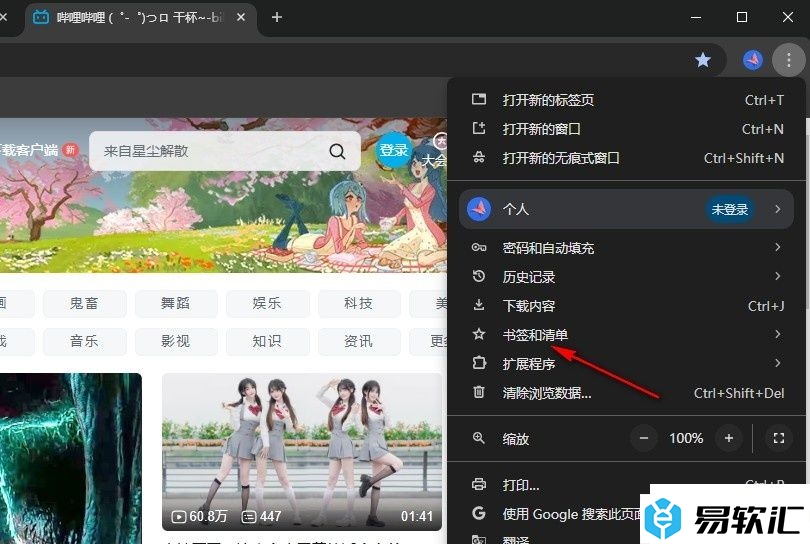Open the 舞蹈 category
Viewport: 810px width, 544px height.
point(176,303)
